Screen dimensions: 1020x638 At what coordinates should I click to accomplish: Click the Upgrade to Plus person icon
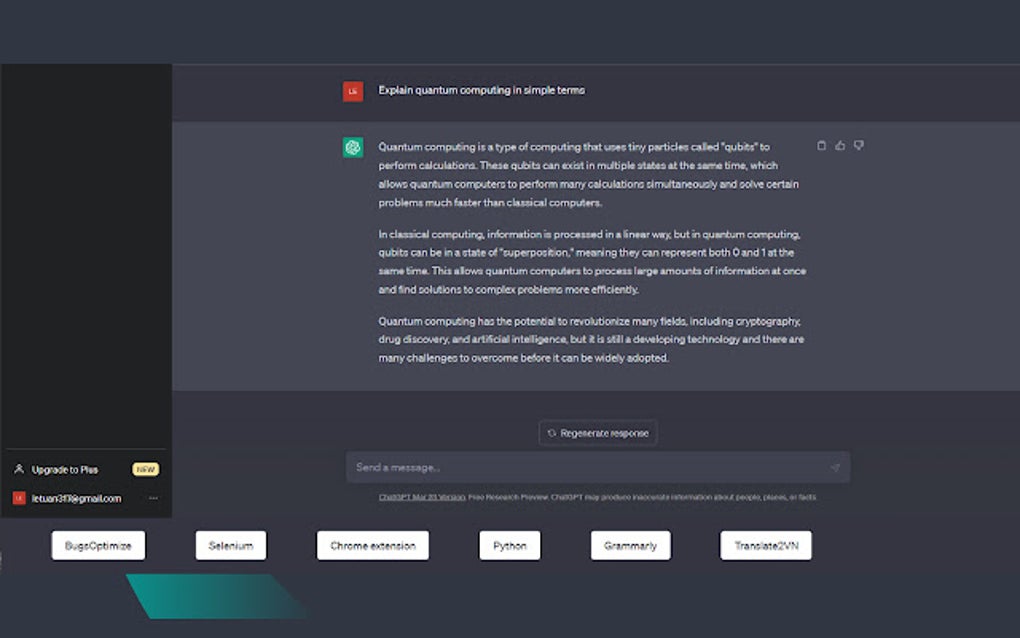(x=19, y=469)
